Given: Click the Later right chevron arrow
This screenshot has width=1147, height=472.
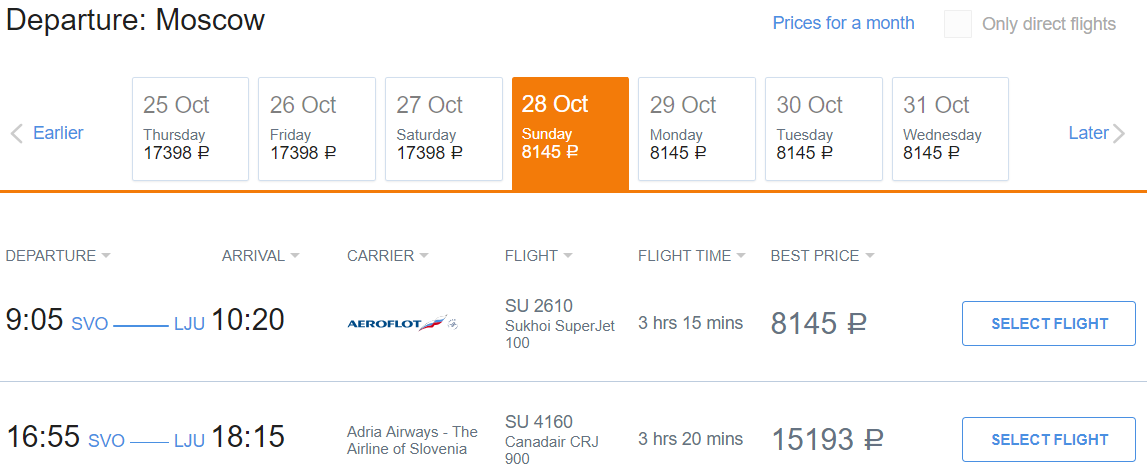Looking at the screenshot, I should pos(1119,134).
